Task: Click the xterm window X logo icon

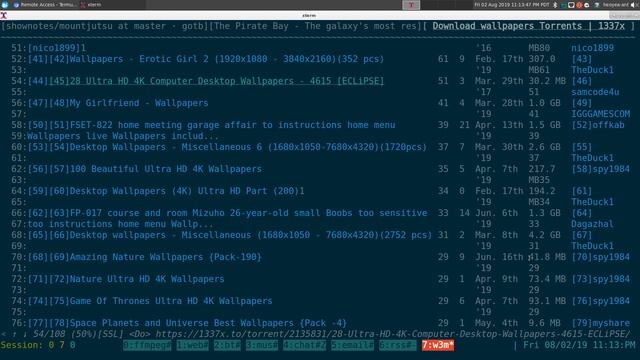Action: pyautogui.click(x=4, y=16)
